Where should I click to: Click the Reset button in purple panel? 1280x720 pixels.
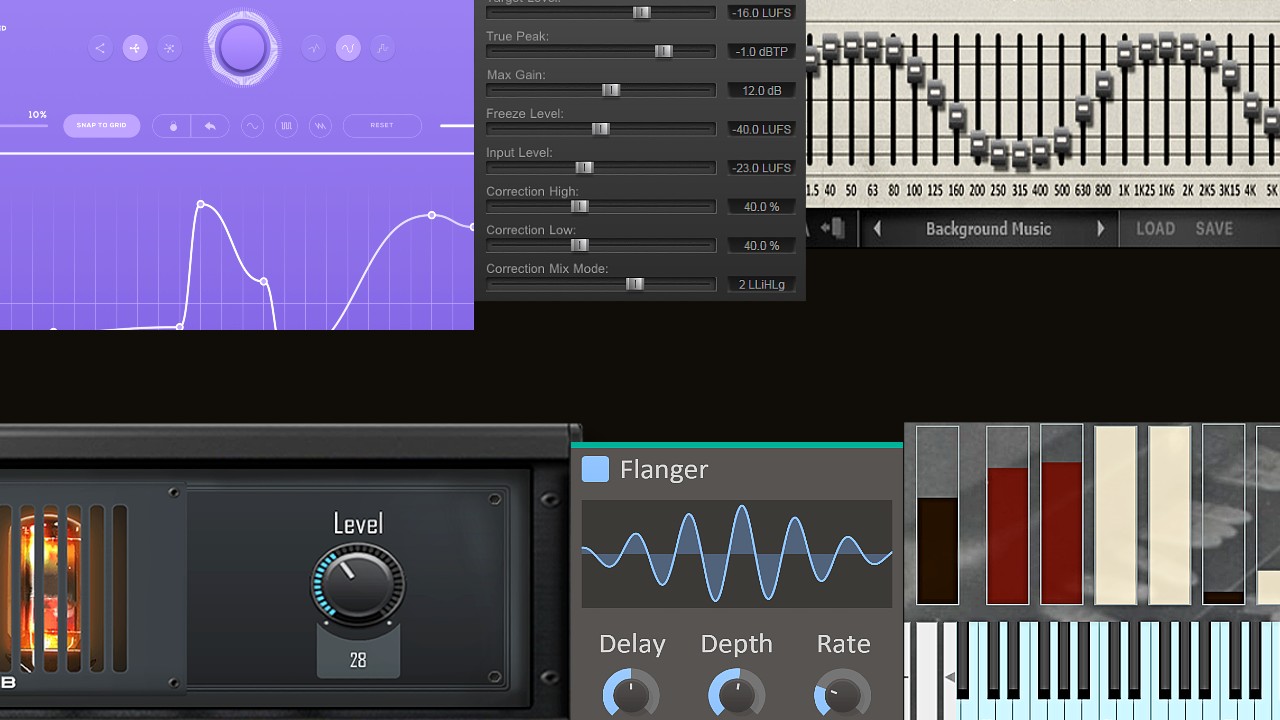click(382, 126)
